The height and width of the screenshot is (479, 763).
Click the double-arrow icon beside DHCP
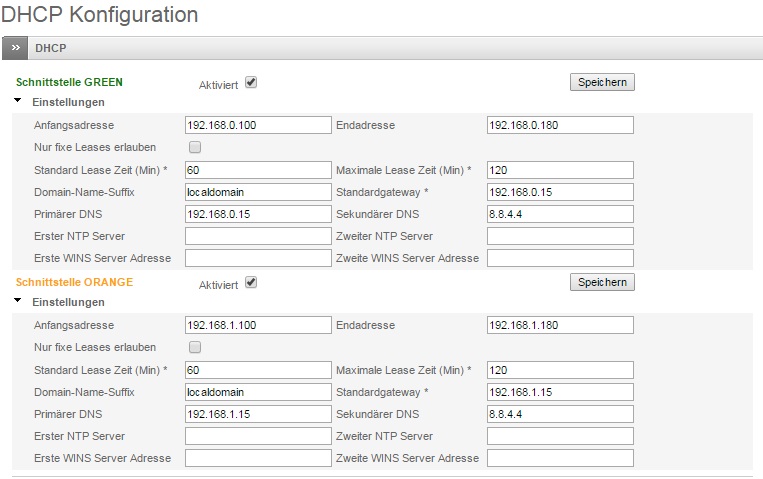pos(15,48)
